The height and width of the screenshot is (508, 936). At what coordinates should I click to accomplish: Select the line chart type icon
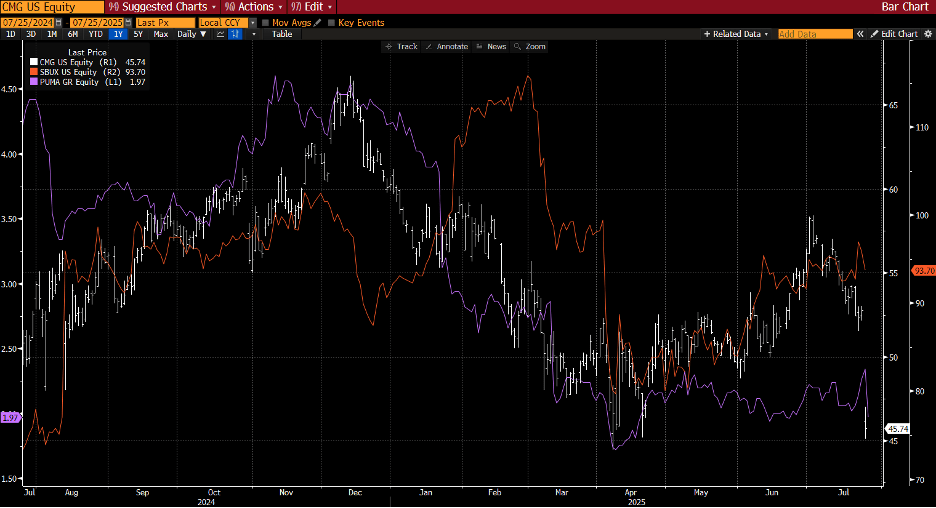(x=220, y=34)
